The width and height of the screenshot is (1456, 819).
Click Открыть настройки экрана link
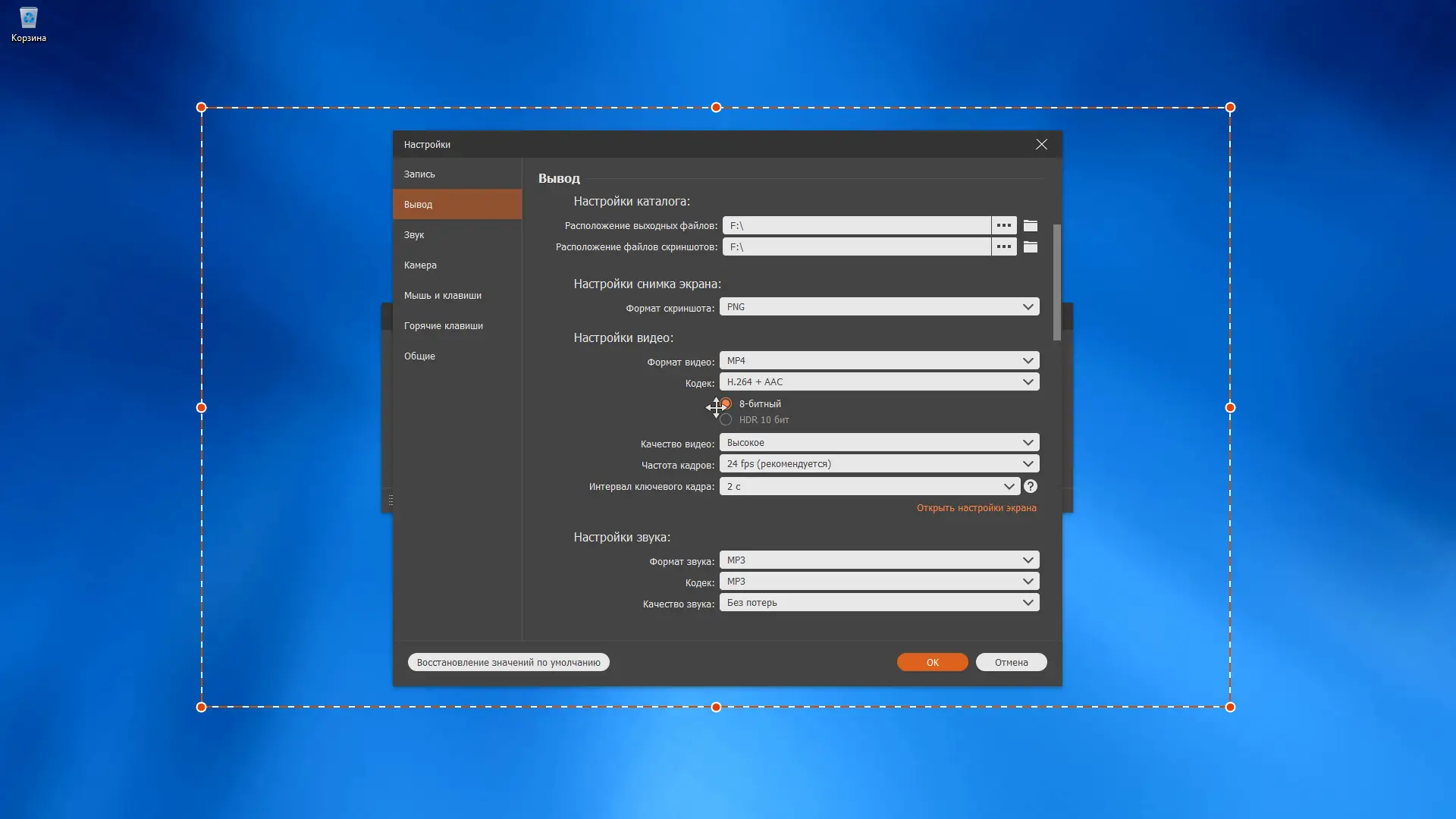coord(976,508)
